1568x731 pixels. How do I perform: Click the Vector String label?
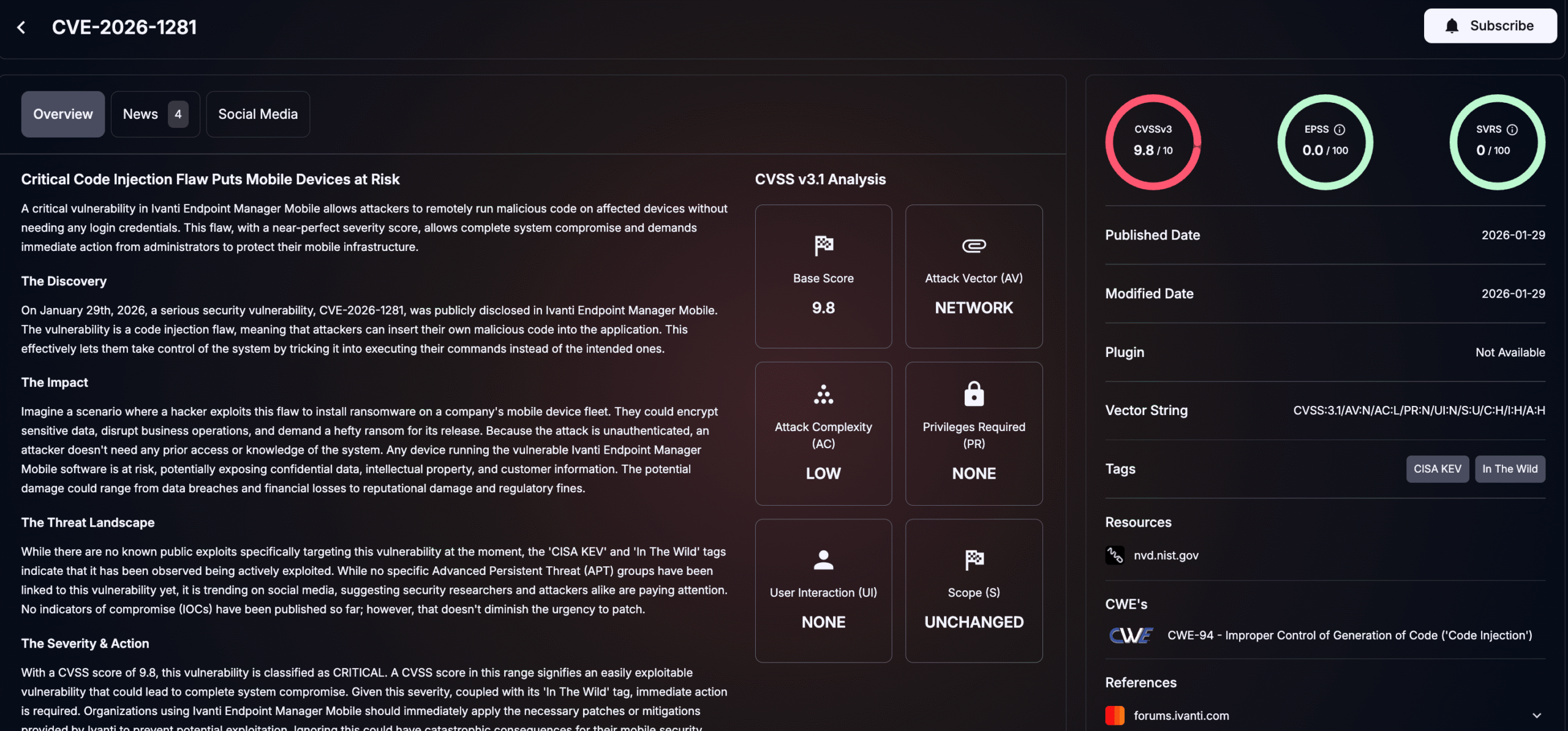click(1146, 411)
